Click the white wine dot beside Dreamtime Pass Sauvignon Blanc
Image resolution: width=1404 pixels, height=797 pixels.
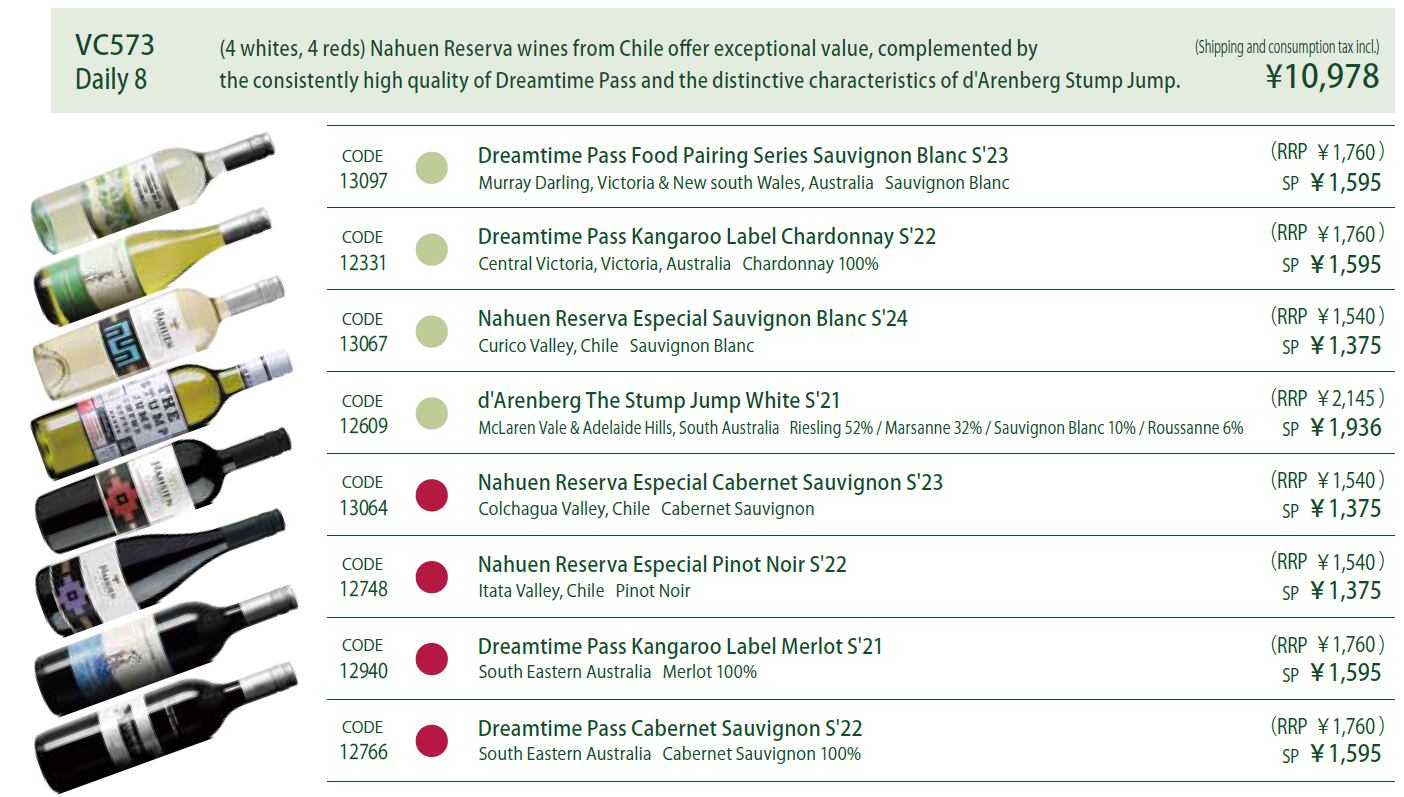[431, 167]
